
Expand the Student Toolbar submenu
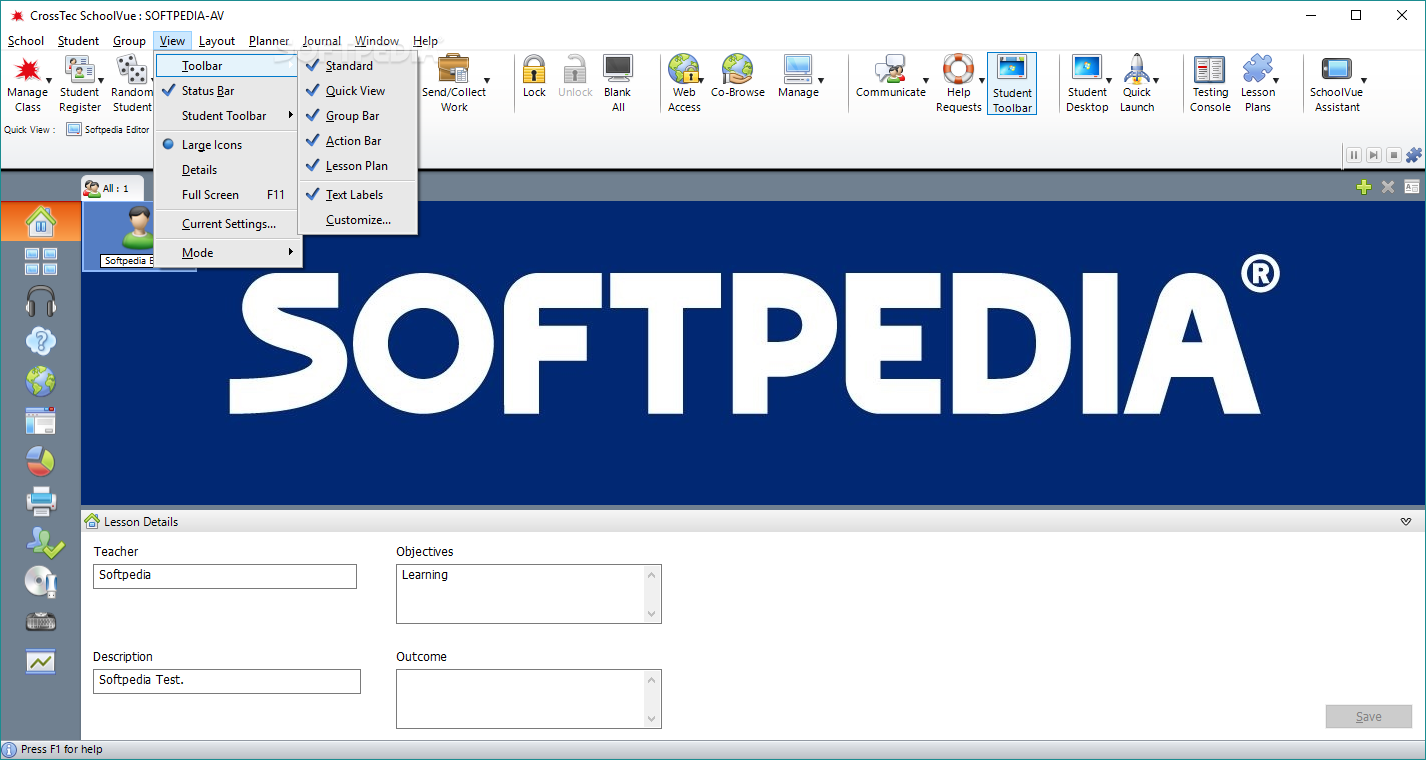(x=228, y=116)
